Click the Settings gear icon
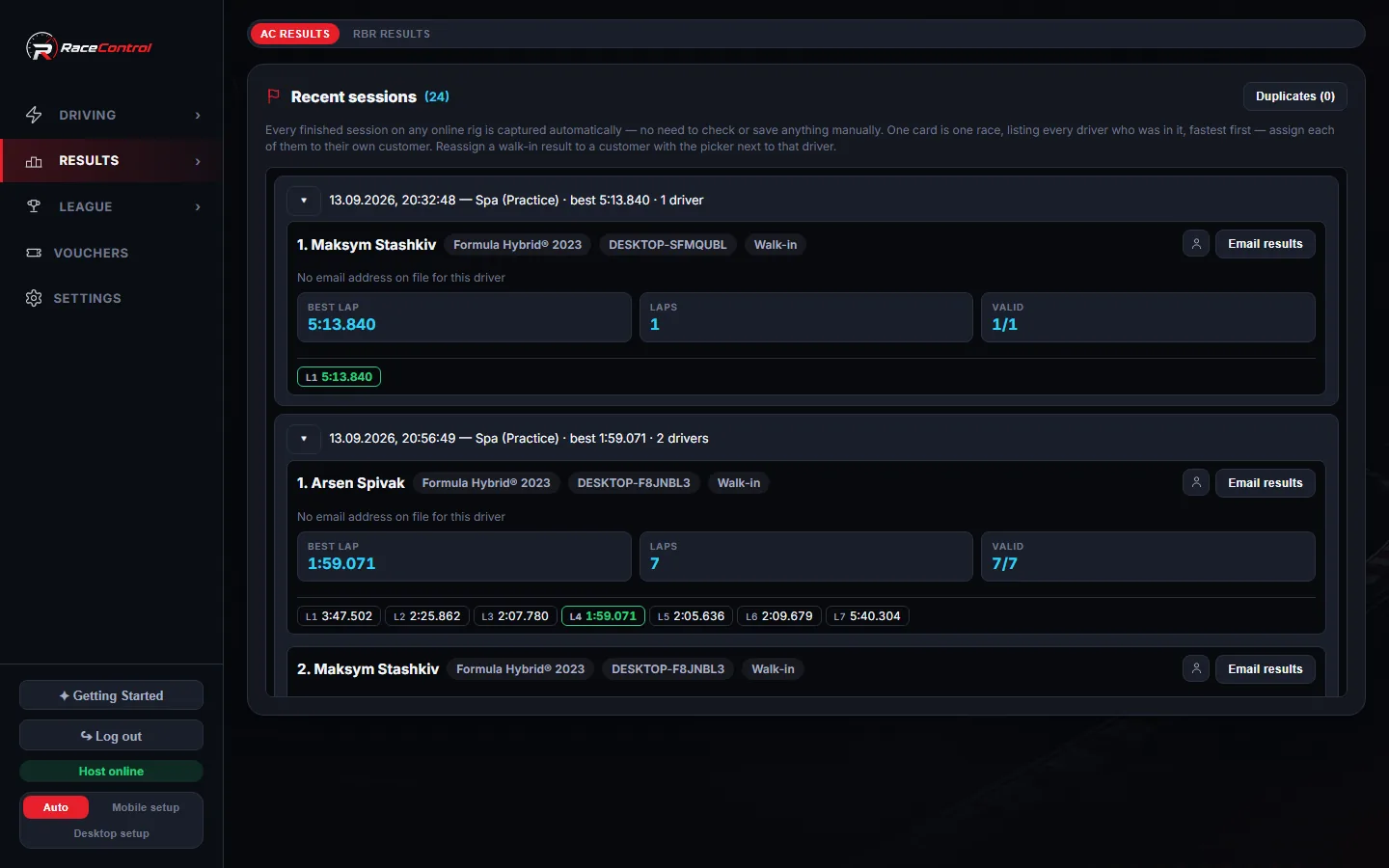This screenshot has height=868, width=1389. 34,298
